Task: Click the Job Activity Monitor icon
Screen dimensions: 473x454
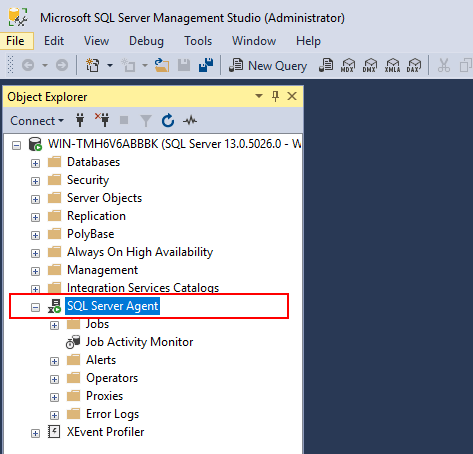Action: (73, 342)
